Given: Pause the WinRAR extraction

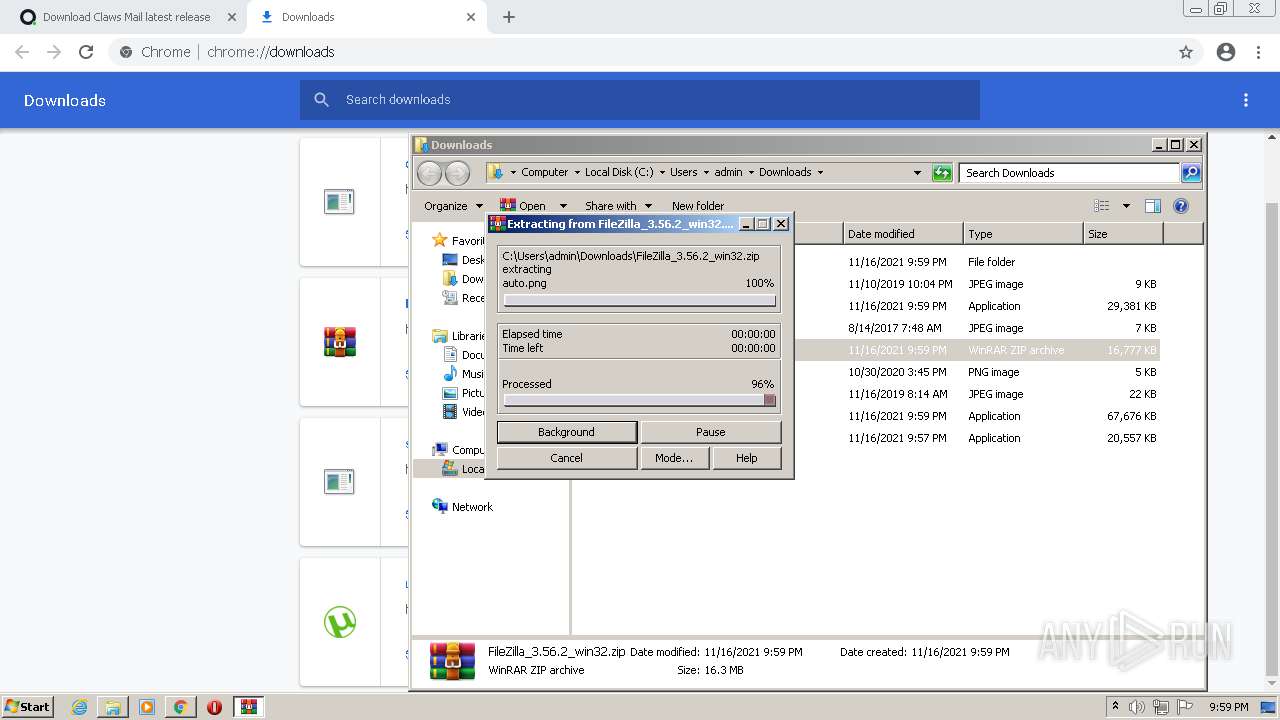Looking at the screenshot, I should 710,432.
